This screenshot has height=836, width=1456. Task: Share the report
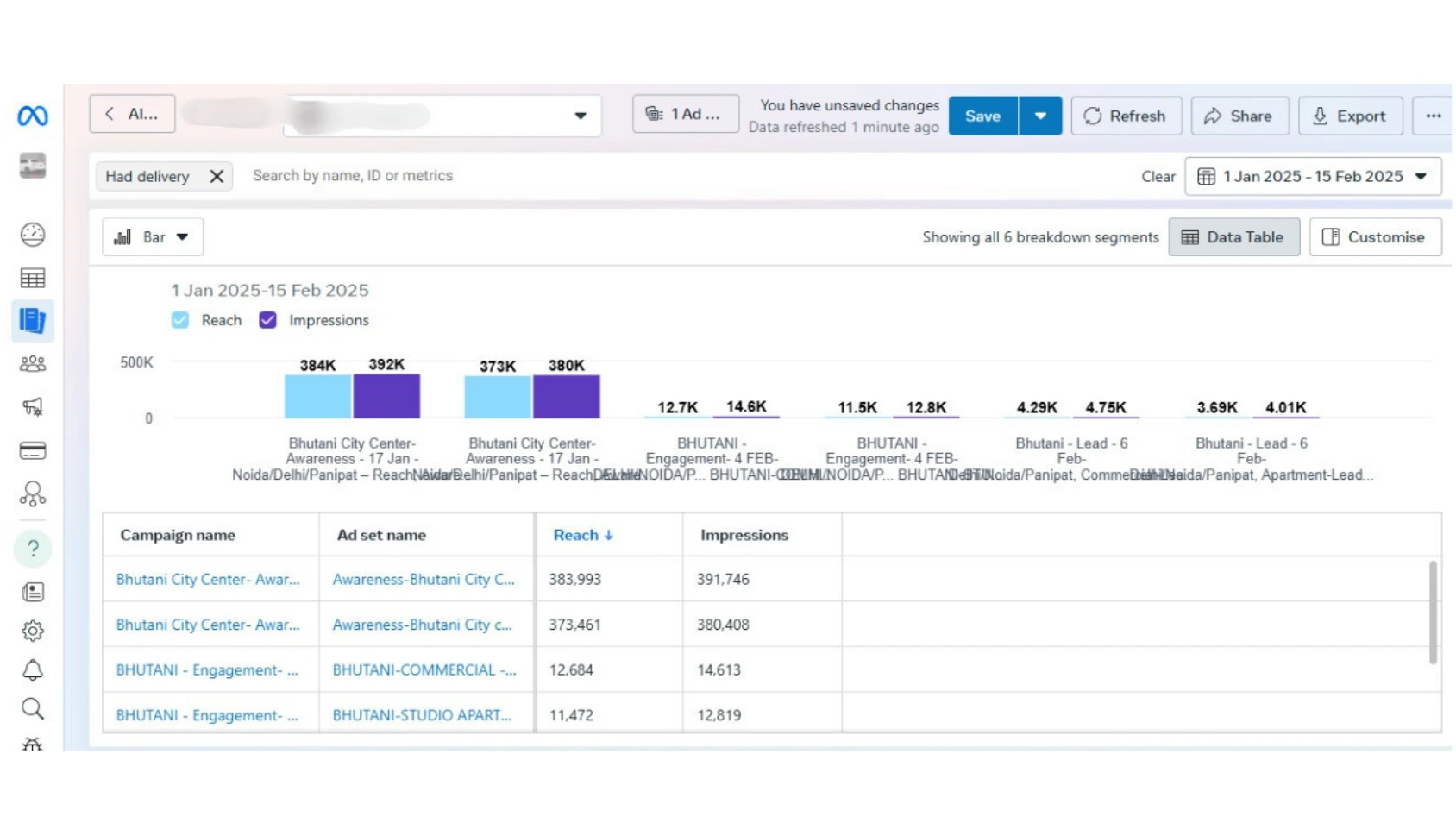click(1239, 116)
